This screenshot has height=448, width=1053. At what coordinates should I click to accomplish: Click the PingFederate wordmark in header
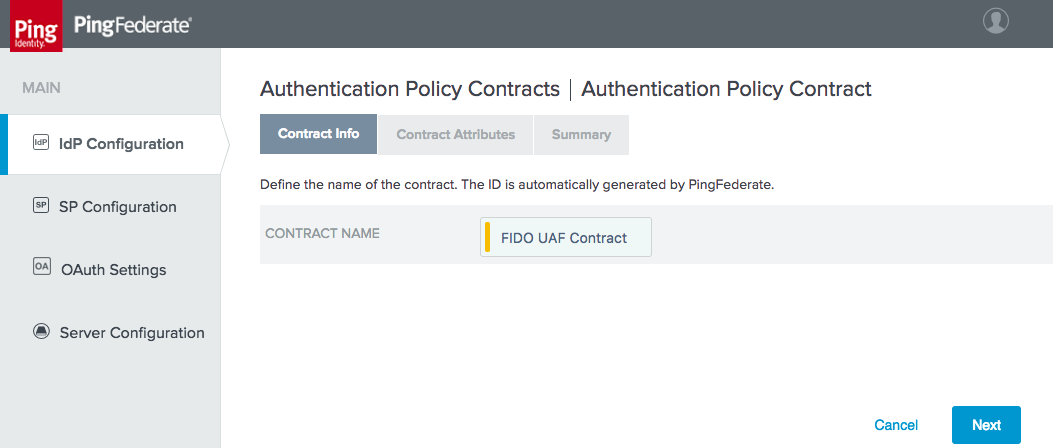pos(133,26)
